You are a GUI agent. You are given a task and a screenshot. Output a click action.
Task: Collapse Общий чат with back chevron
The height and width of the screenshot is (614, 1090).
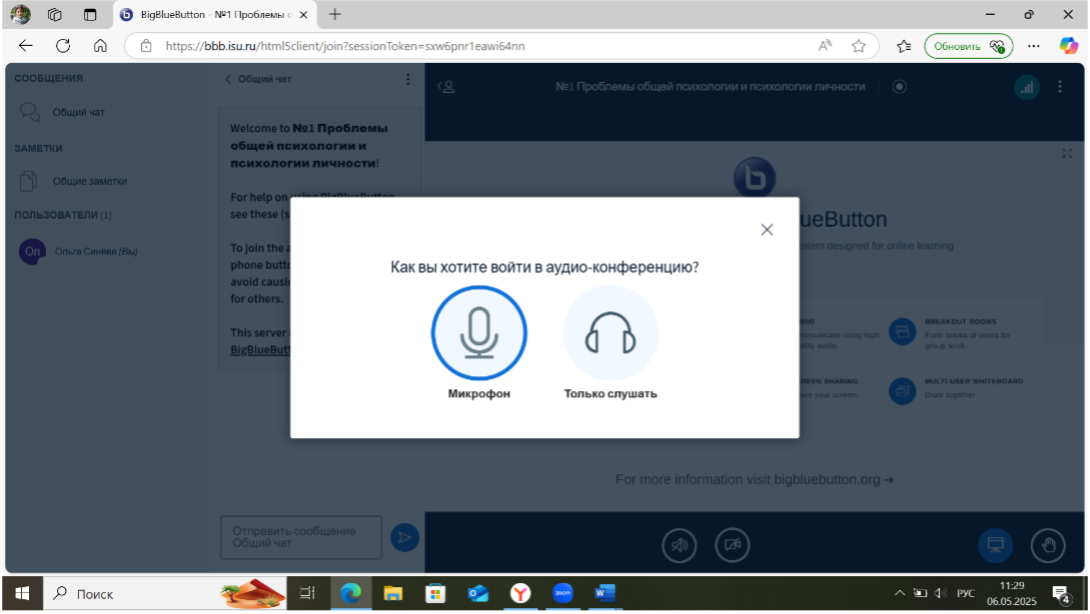click(228, 79)
